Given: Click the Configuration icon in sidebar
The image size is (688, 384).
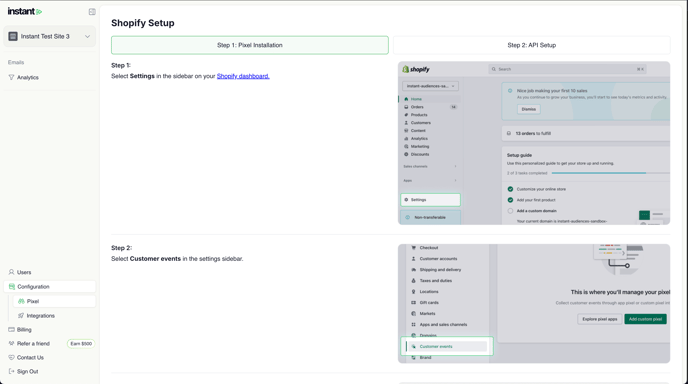Looking at the screenshot, I should click(x=12, y=287).
